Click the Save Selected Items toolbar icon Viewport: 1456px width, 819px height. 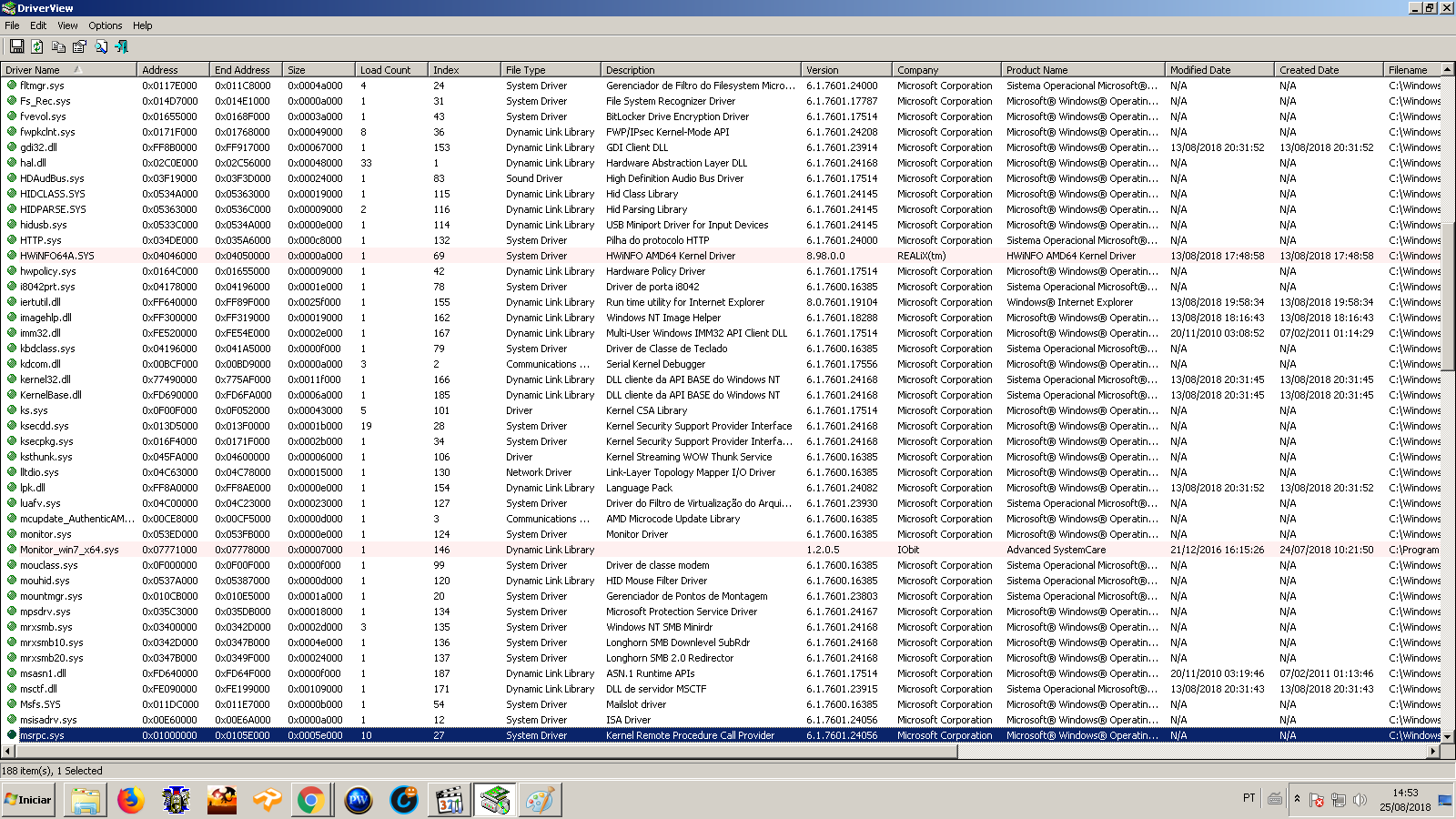click(x=16, y=46)
